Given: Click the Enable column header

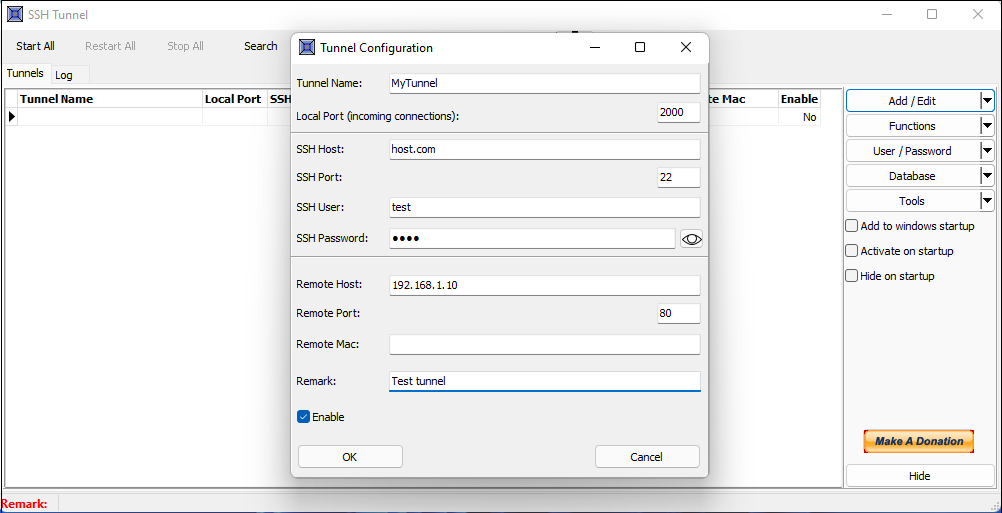Looking at the screenshot, I should [799, 99].
